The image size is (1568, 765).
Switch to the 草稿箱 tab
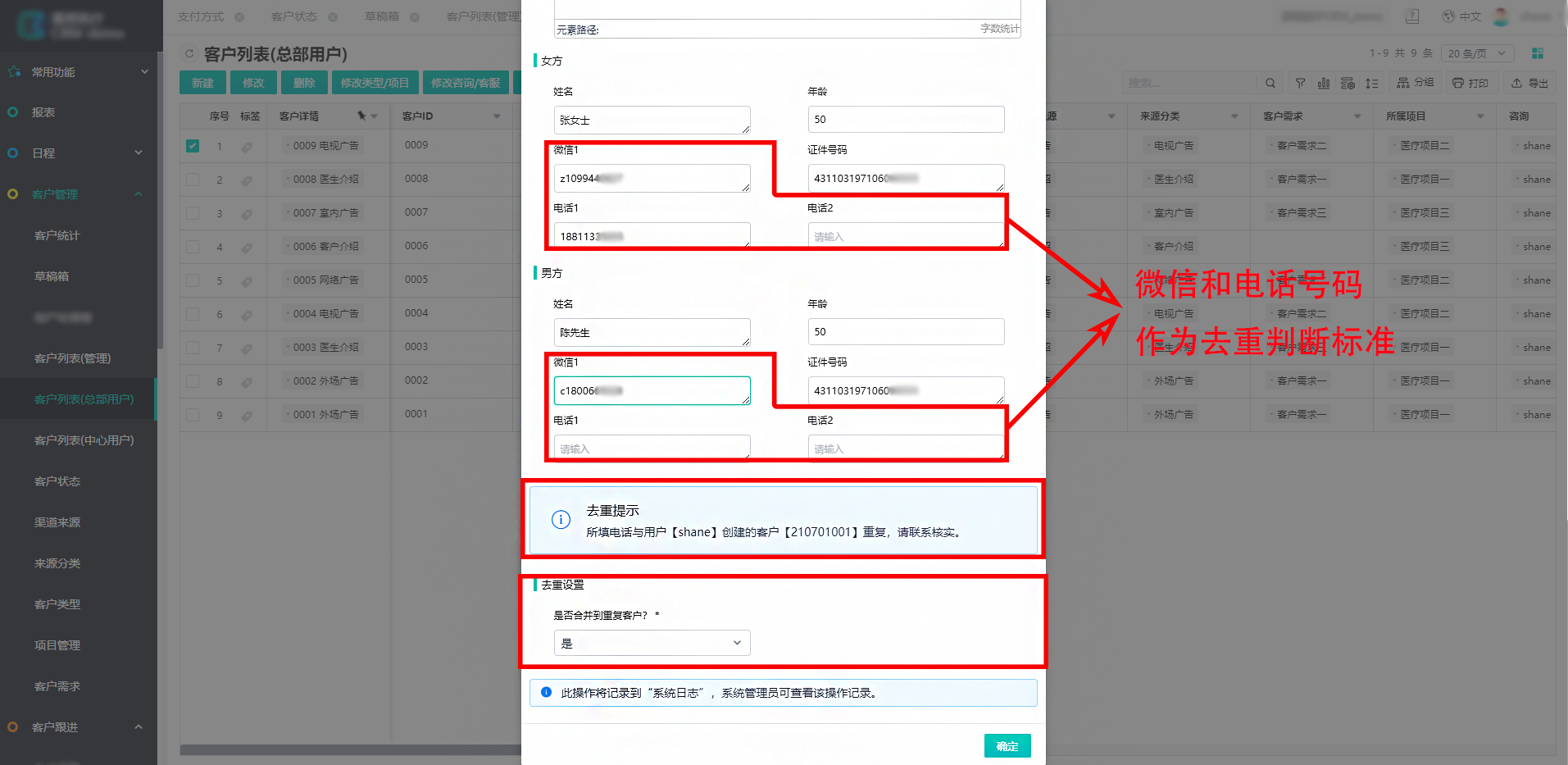pos(382,17)
